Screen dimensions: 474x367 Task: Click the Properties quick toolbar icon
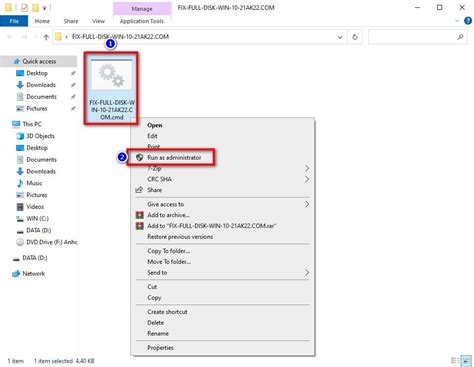coord(24,7)
